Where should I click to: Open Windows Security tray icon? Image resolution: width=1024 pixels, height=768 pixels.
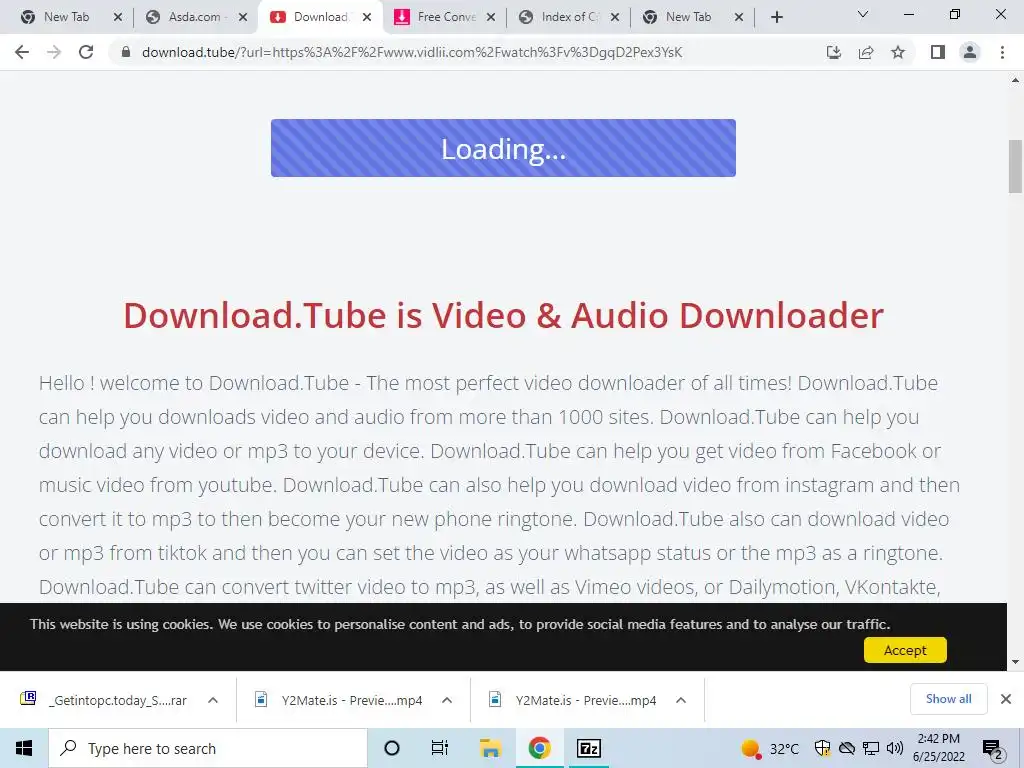tap(822, 748)
